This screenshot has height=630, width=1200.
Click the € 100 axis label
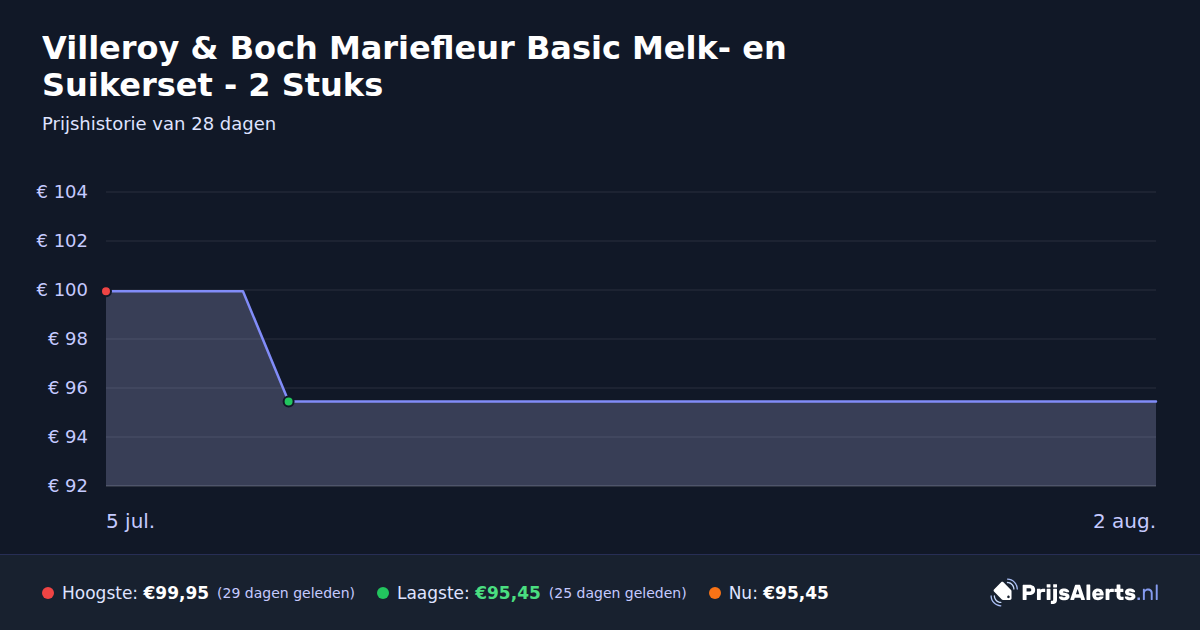(62, 290)
